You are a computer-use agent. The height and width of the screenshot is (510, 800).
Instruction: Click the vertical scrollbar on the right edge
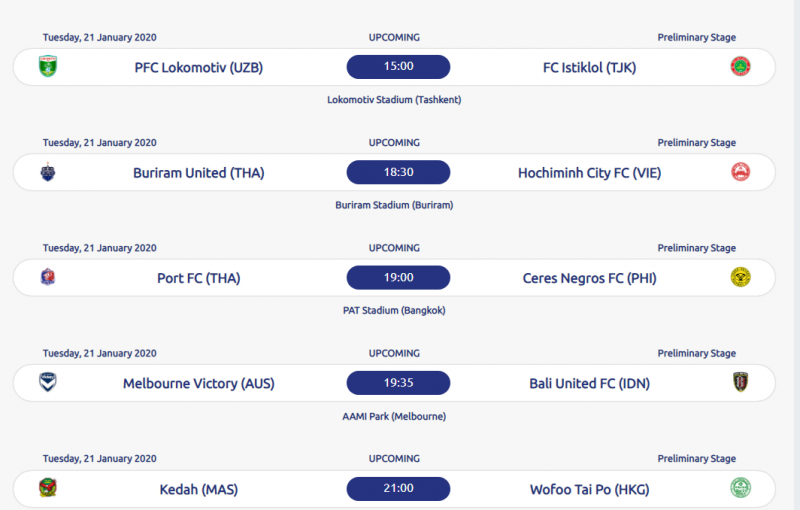click(x=797, y=255)
